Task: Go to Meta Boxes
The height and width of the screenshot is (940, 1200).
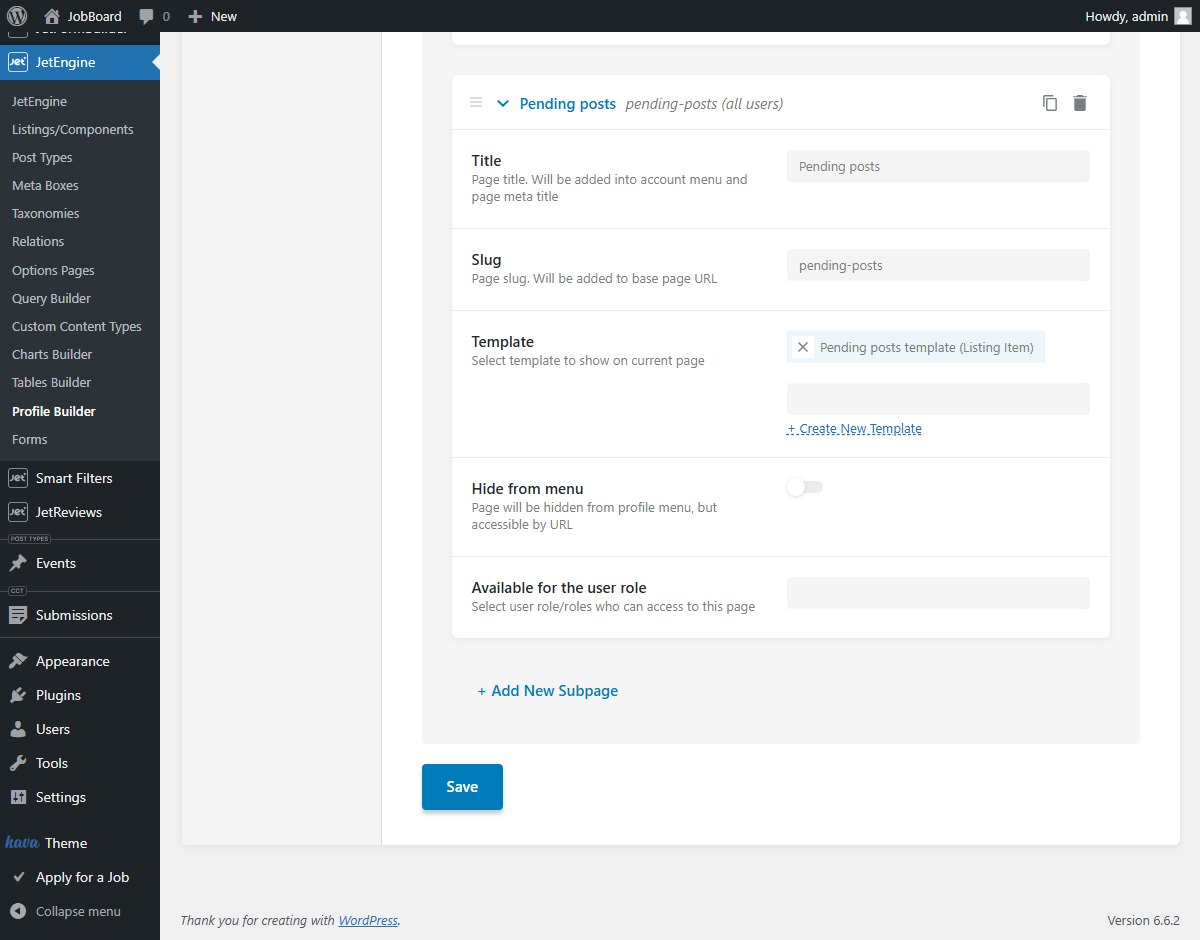Action: pyautogui.click(x=45, y=185)
